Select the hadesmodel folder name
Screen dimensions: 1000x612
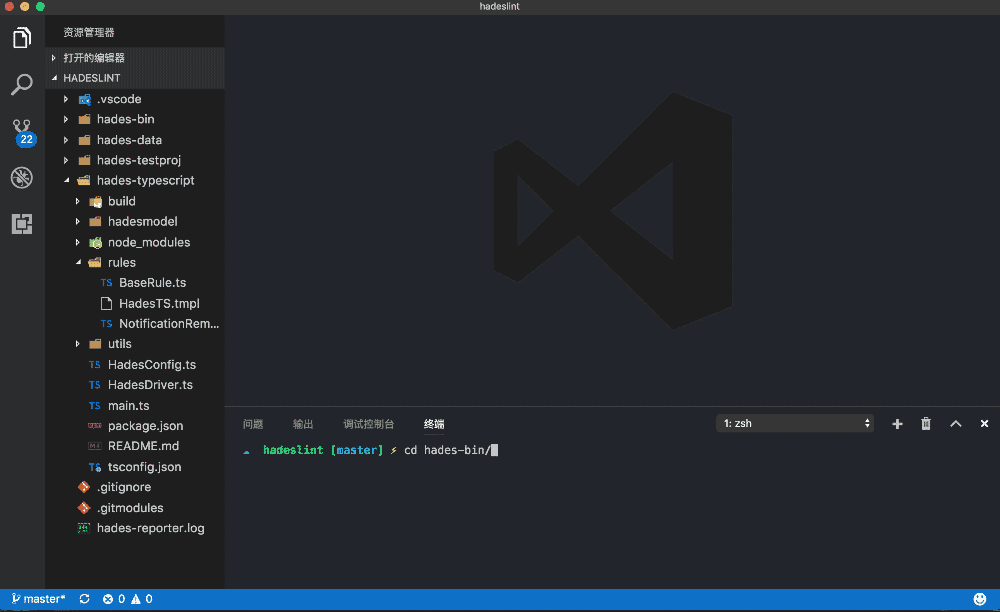(x=143, y=221)
